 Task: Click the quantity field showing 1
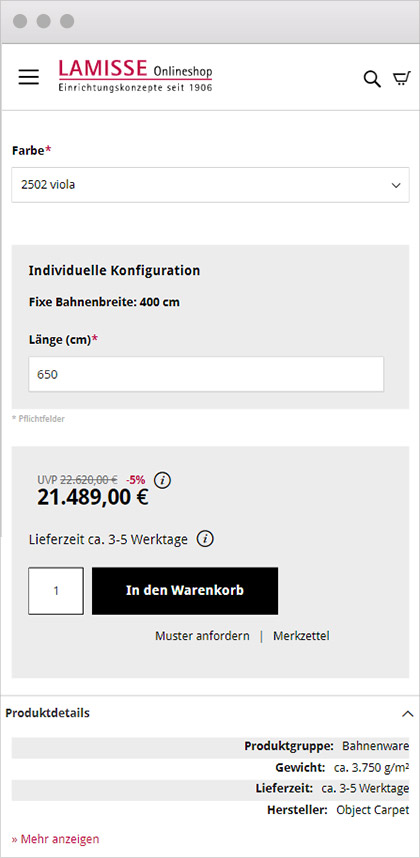point(56,591)
